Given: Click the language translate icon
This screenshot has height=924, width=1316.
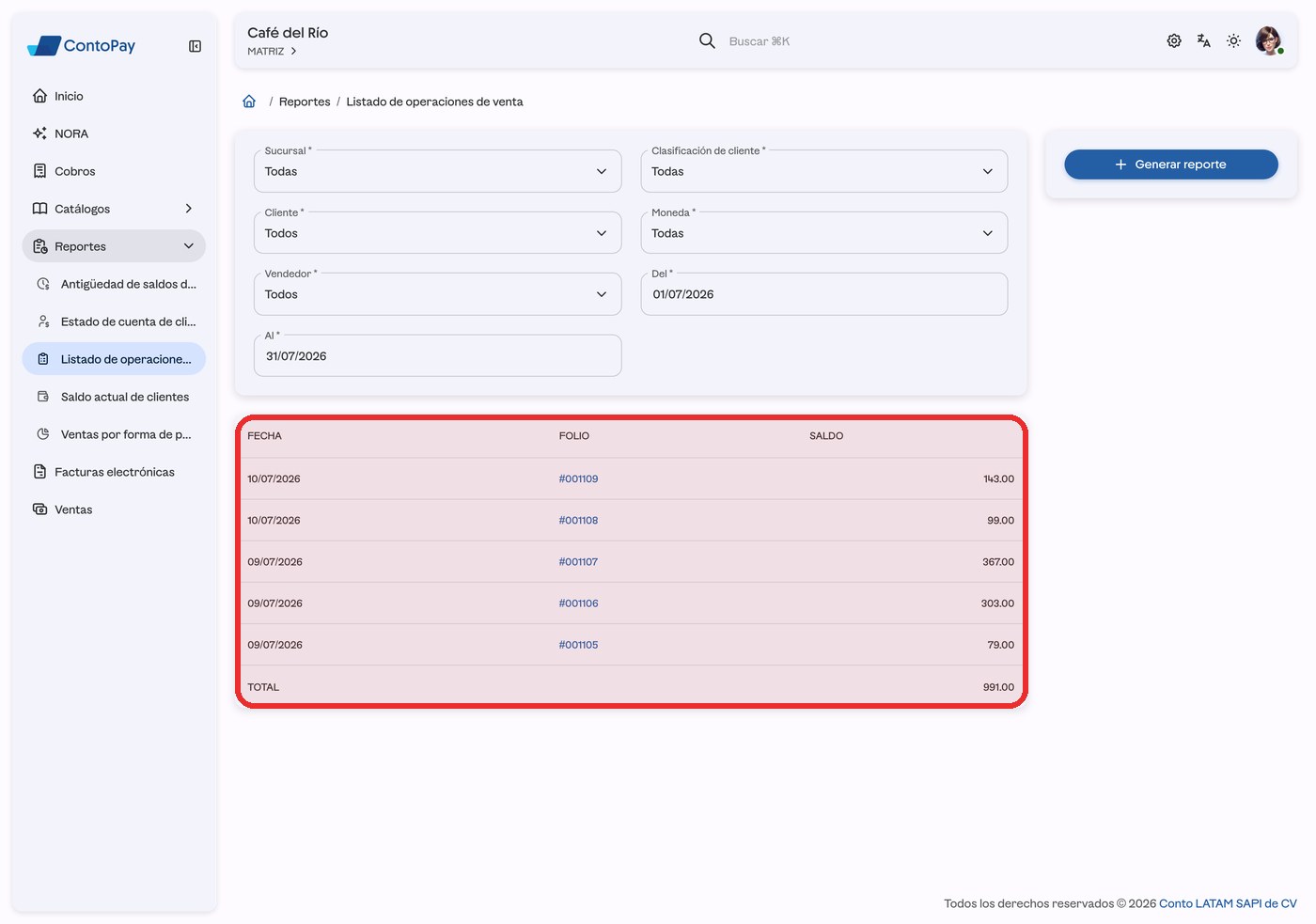Looking at the screenshot, I should 1204,40.
